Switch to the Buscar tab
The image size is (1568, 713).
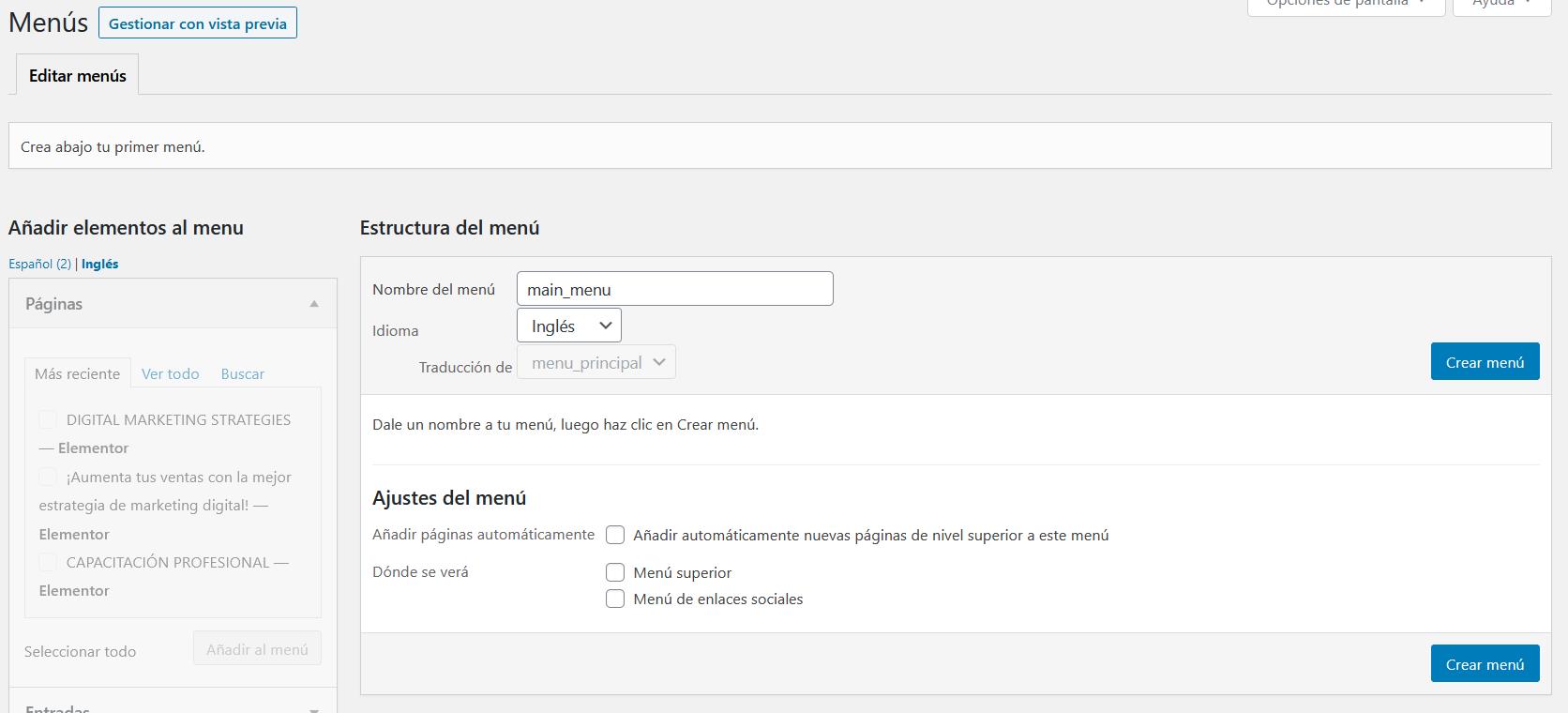point(242,373)
